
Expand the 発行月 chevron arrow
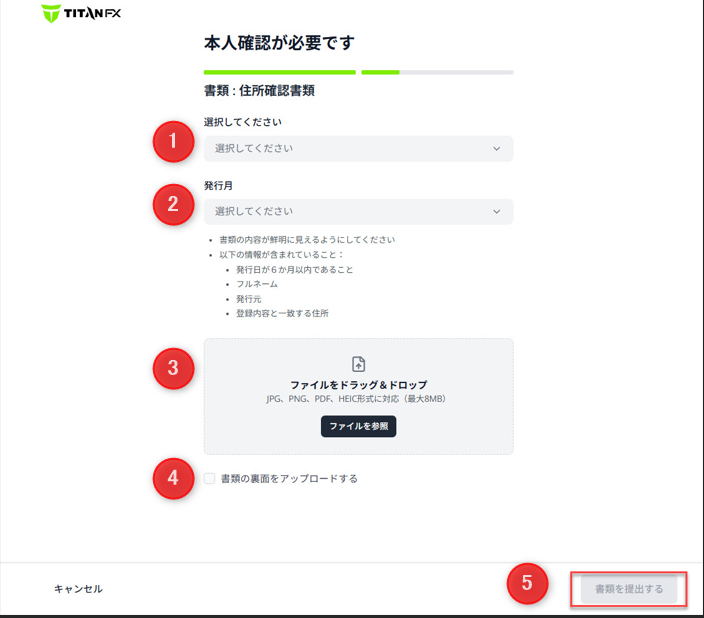(x=497, y=212)
